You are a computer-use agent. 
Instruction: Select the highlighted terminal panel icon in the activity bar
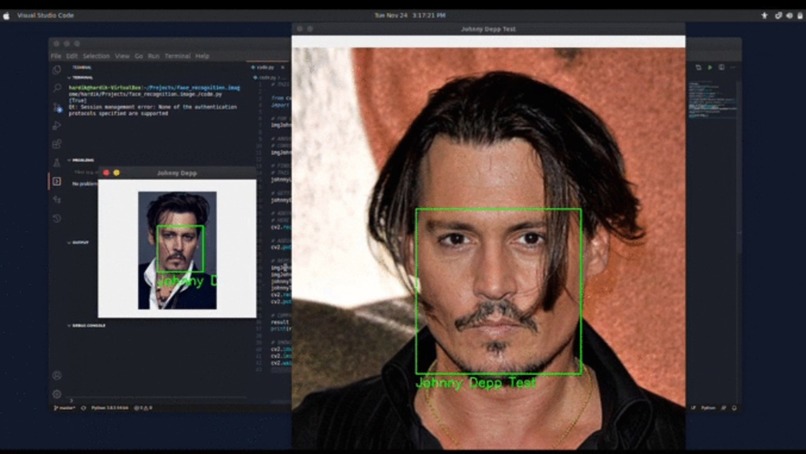coord(57,181)
